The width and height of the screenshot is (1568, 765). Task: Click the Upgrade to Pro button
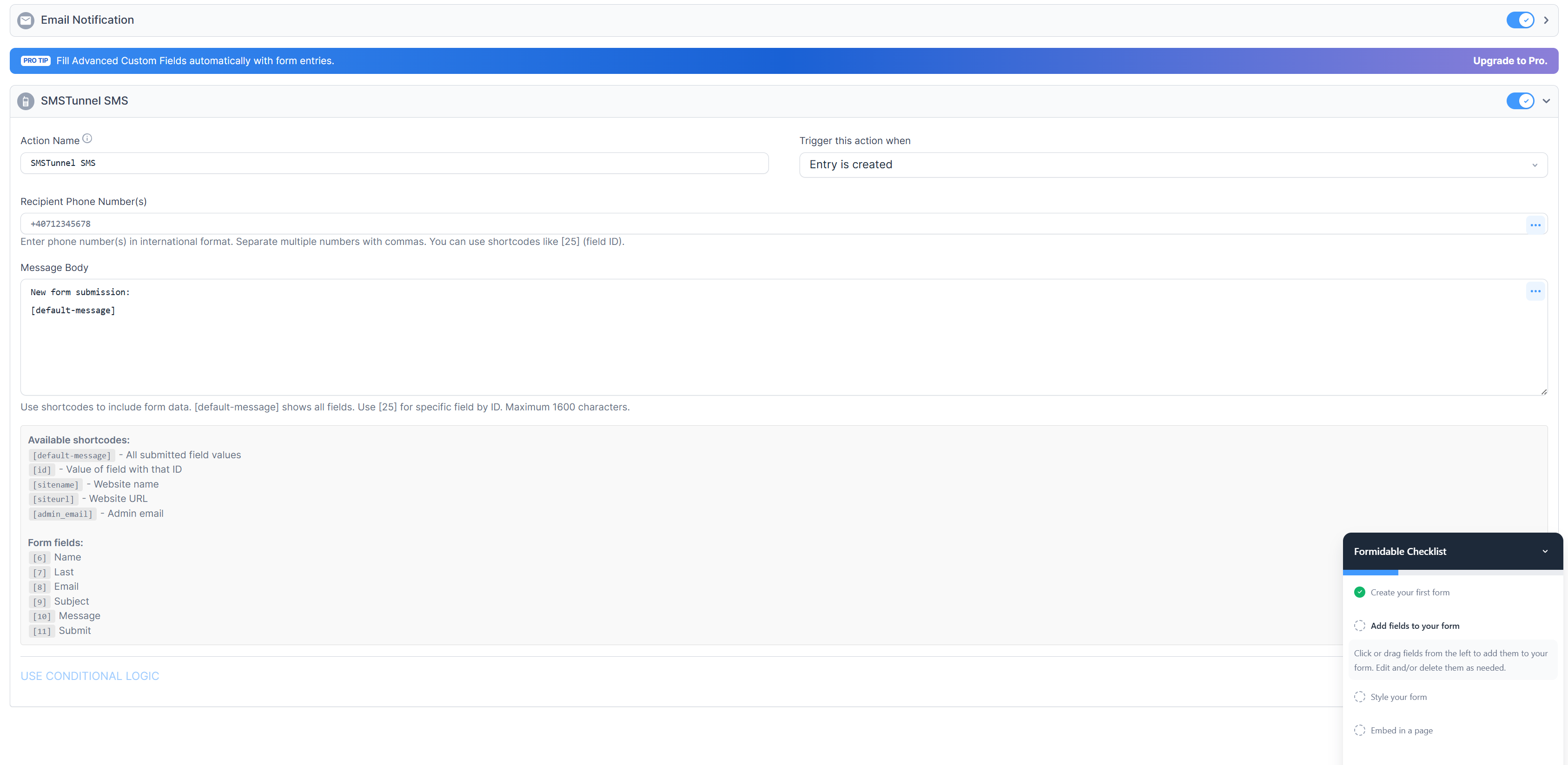[x=1510, y=60]
